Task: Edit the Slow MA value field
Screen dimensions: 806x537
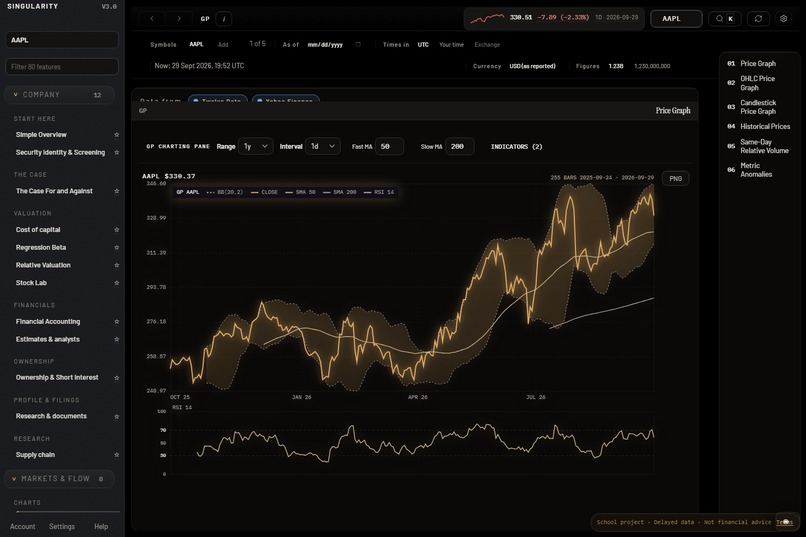Action: [x=460, y=146]
